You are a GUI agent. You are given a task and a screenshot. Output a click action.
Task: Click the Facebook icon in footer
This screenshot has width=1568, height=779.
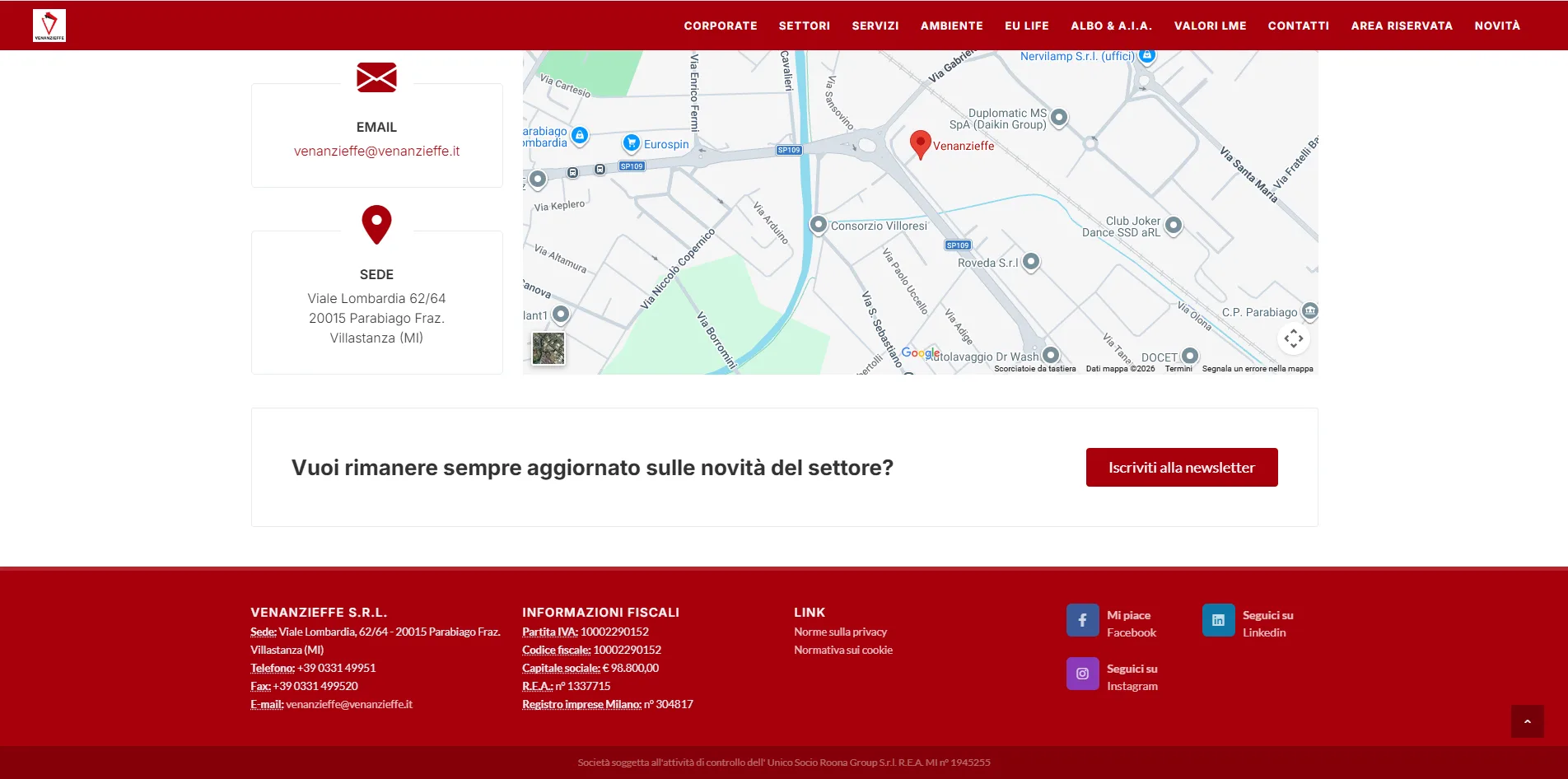pyautogui.click(x=1082, y=620)
